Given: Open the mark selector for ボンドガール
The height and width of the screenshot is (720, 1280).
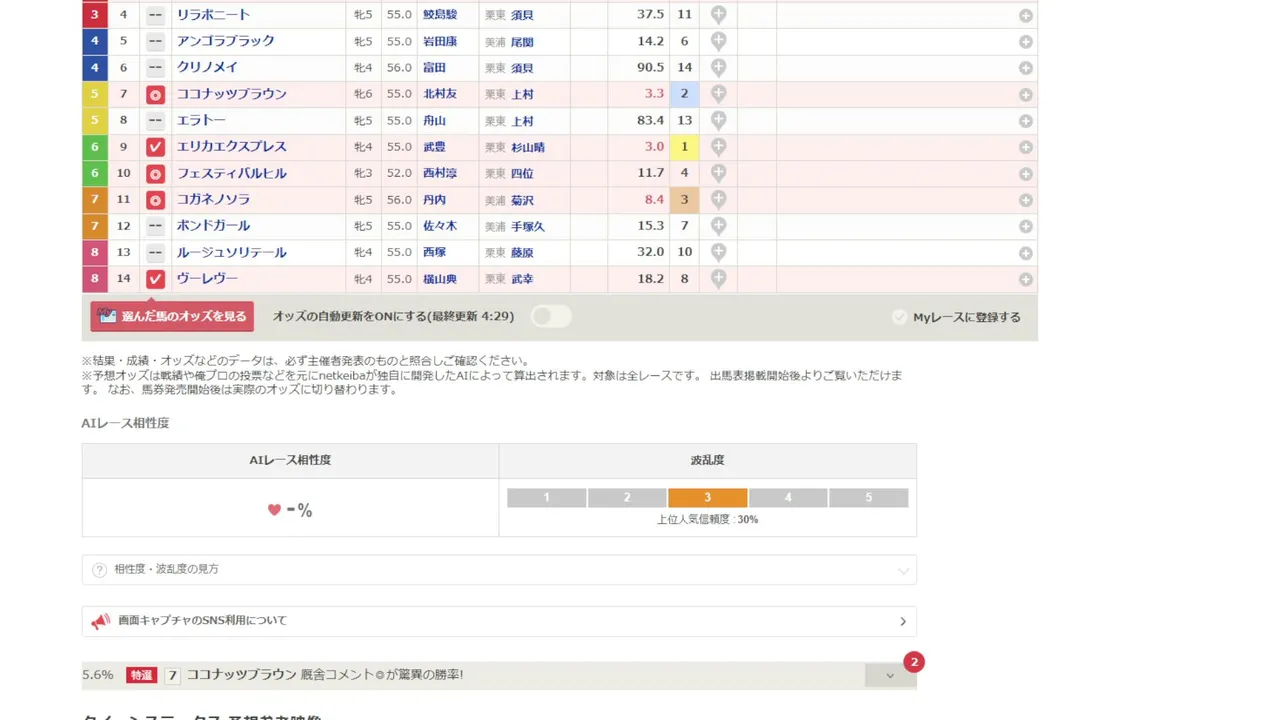Looking at the screenshot, I should (155, 226).
